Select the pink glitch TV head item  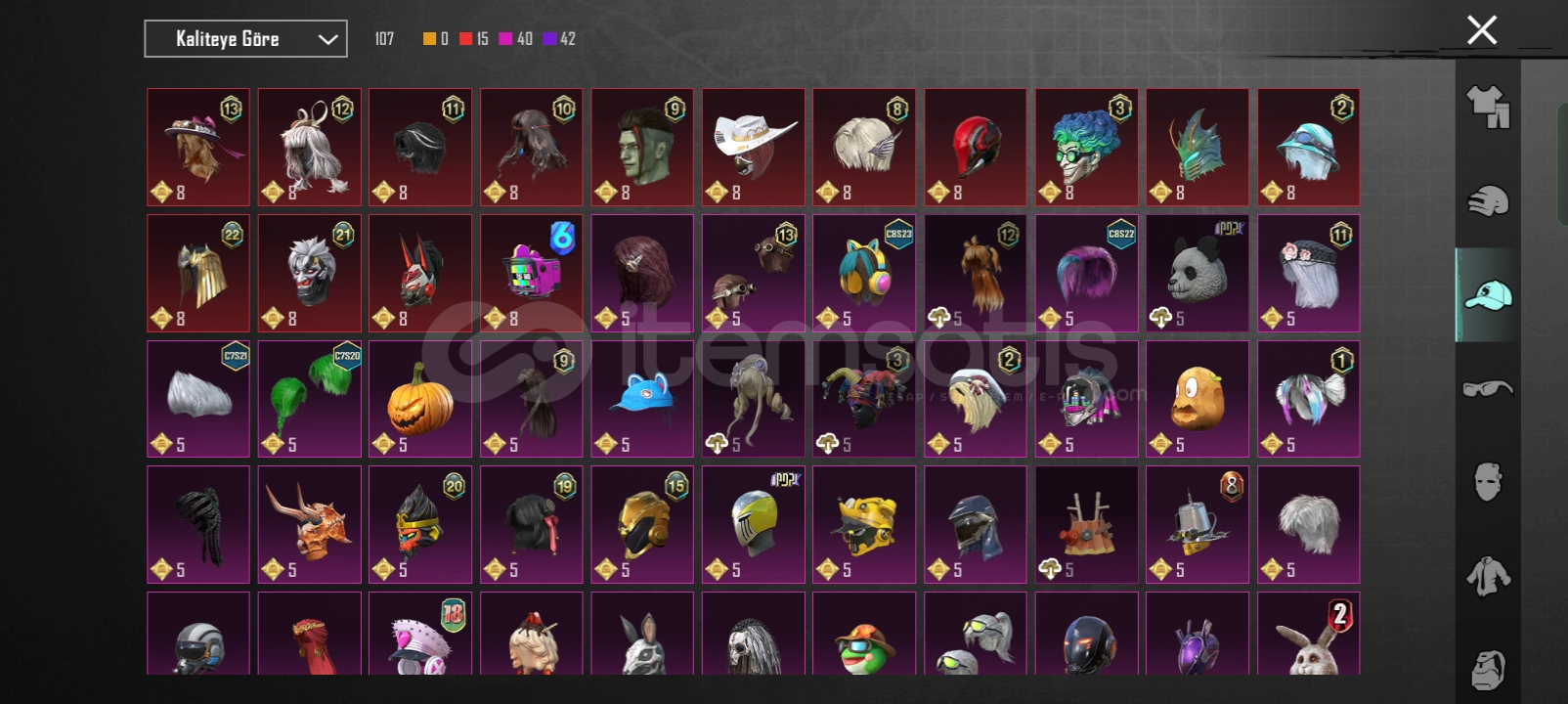point(532,274)
